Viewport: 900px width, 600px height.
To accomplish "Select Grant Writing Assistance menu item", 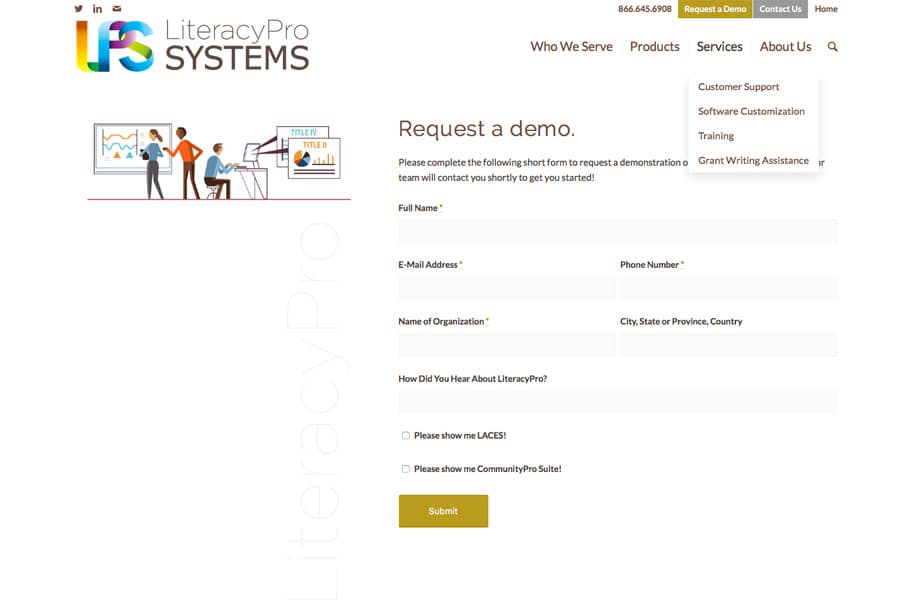I will (x=753, y=161).
